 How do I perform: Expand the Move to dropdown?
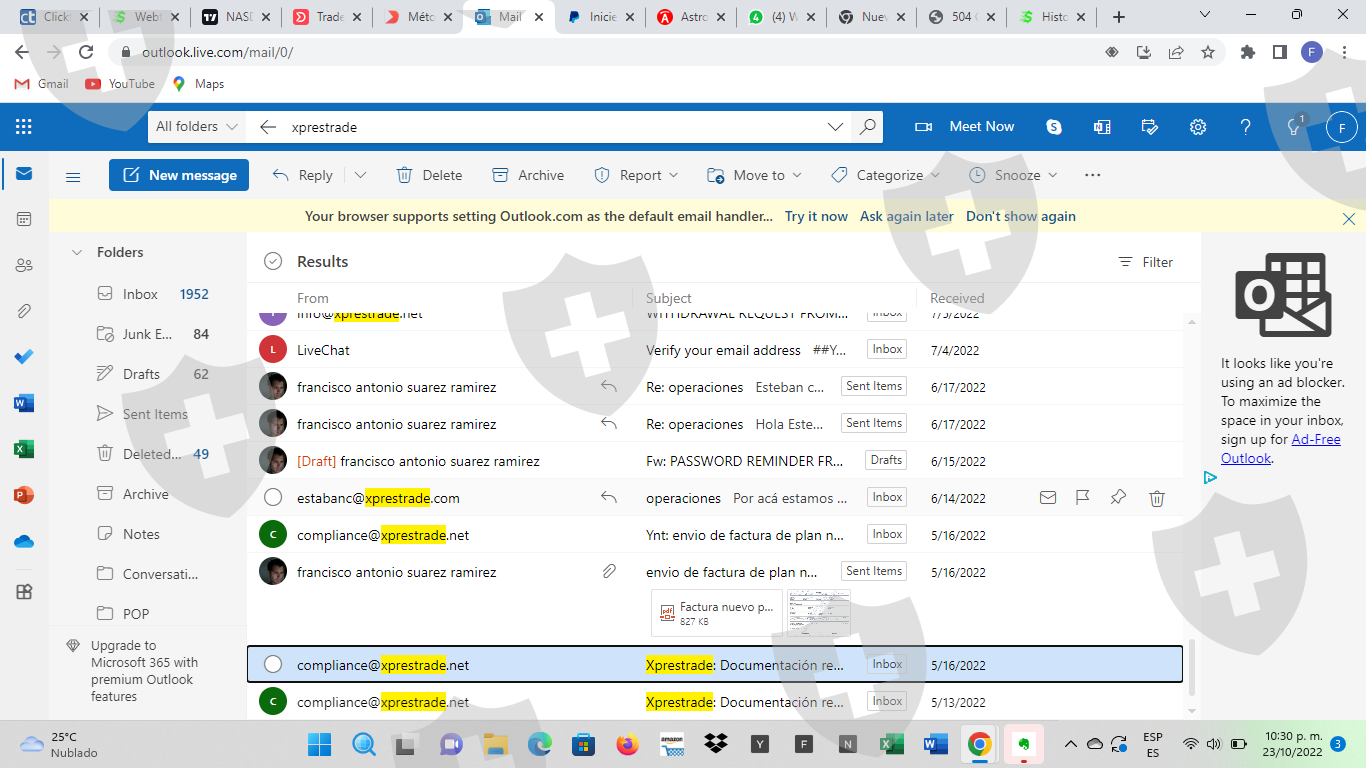pyautogui.click(x=797, y=175)
